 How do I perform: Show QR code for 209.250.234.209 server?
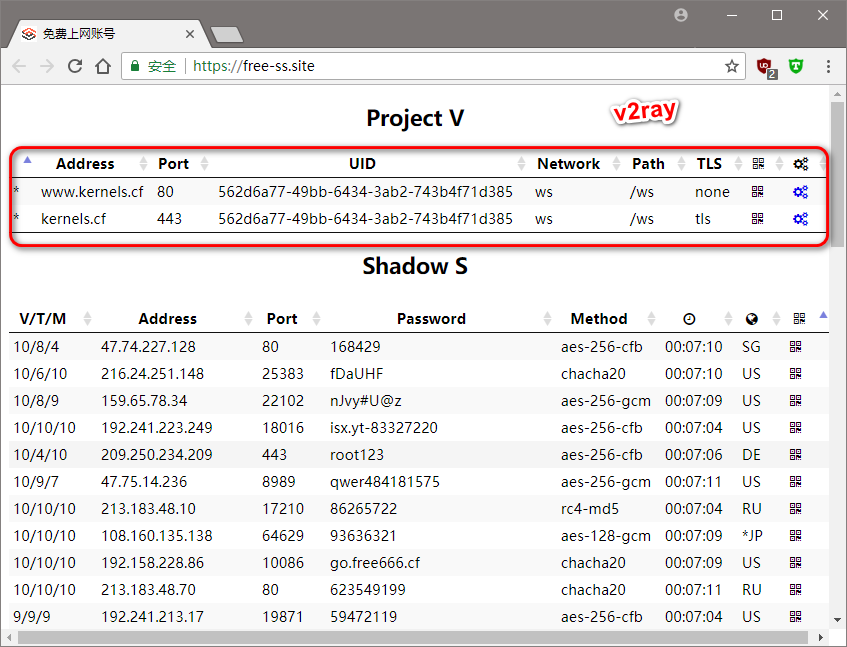click(795, 455)
